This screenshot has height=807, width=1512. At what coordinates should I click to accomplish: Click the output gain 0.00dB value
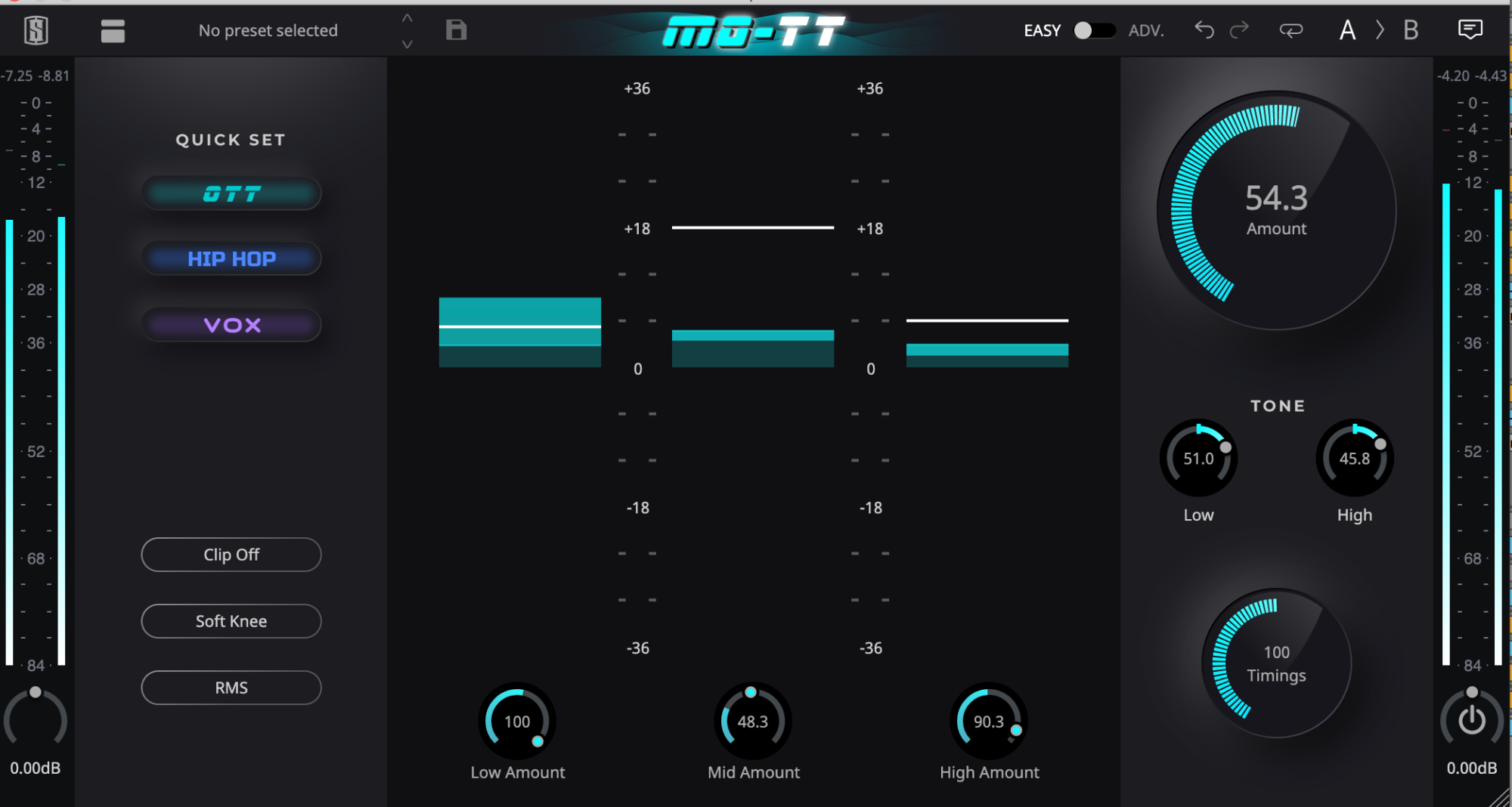click(x=1471, y=768)
